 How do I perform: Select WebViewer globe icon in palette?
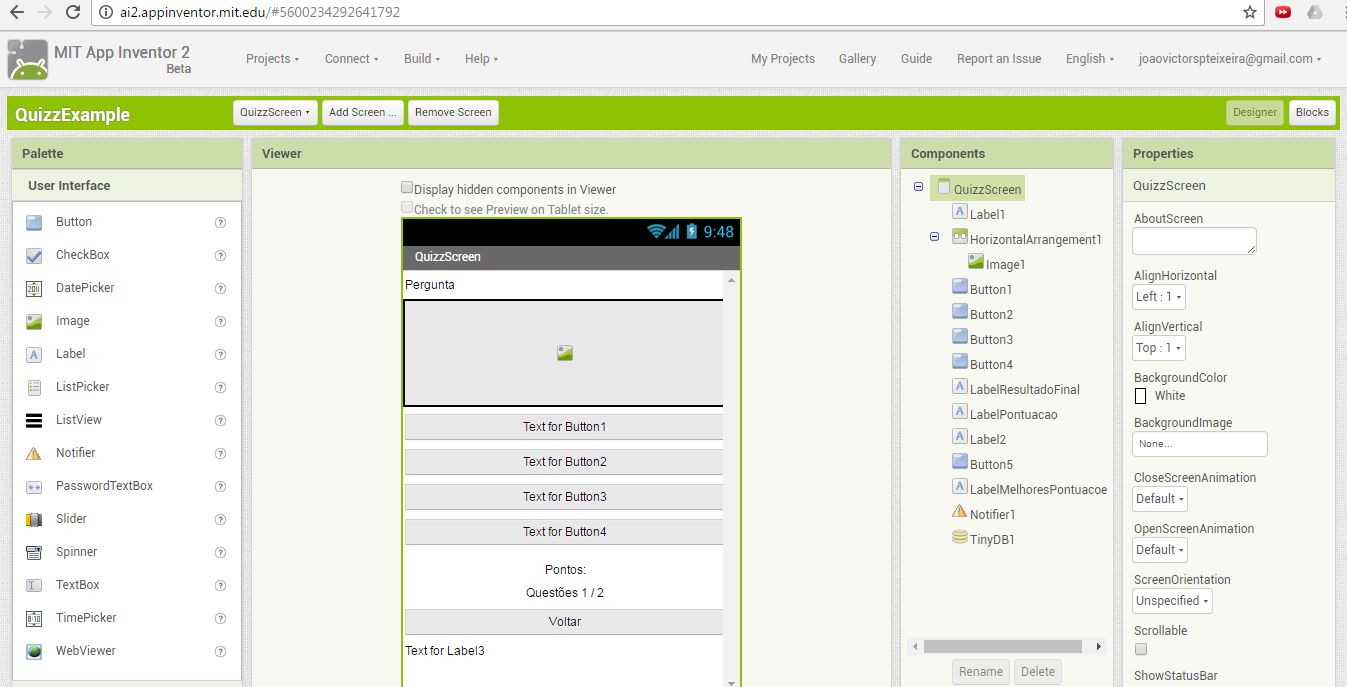(34, 651)
